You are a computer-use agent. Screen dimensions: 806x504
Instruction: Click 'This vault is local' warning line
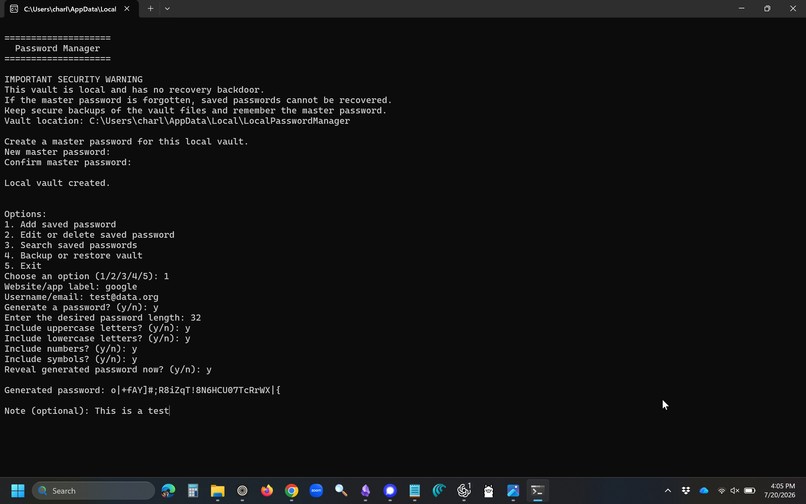[134, 89]
